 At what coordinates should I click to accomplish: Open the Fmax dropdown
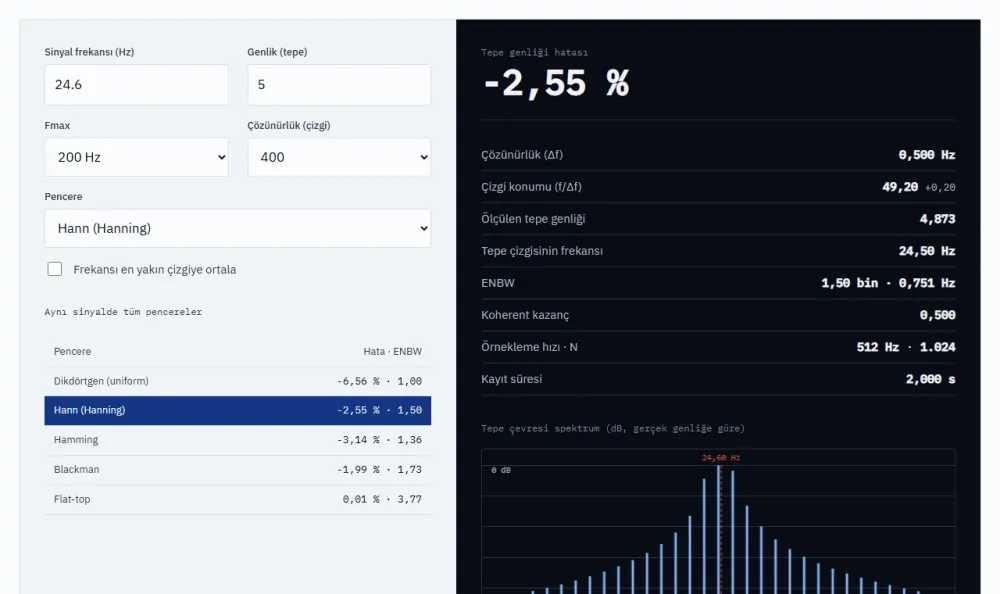136,157
